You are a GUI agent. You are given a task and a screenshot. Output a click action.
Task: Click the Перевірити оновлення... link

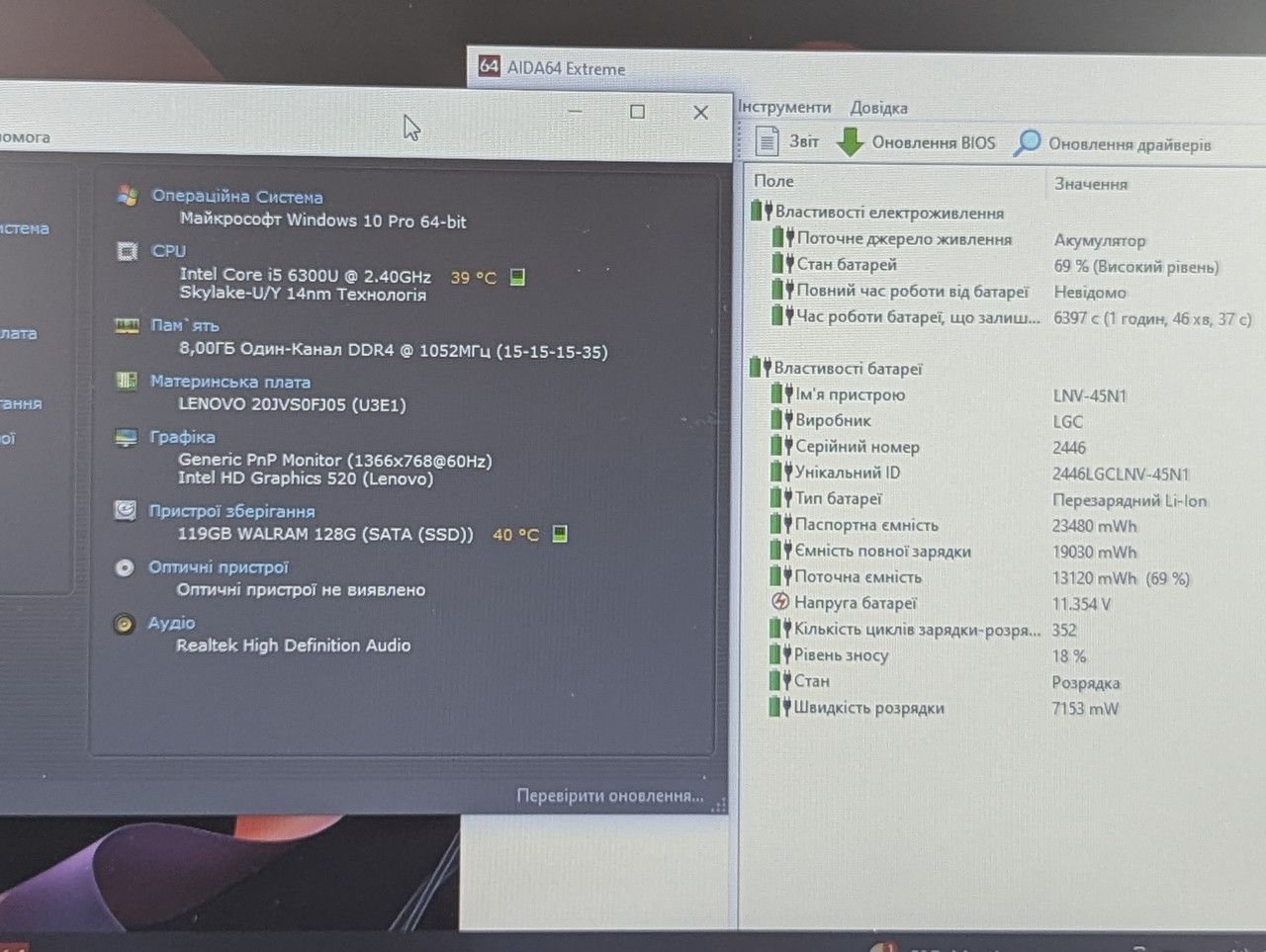coord(610,796)
